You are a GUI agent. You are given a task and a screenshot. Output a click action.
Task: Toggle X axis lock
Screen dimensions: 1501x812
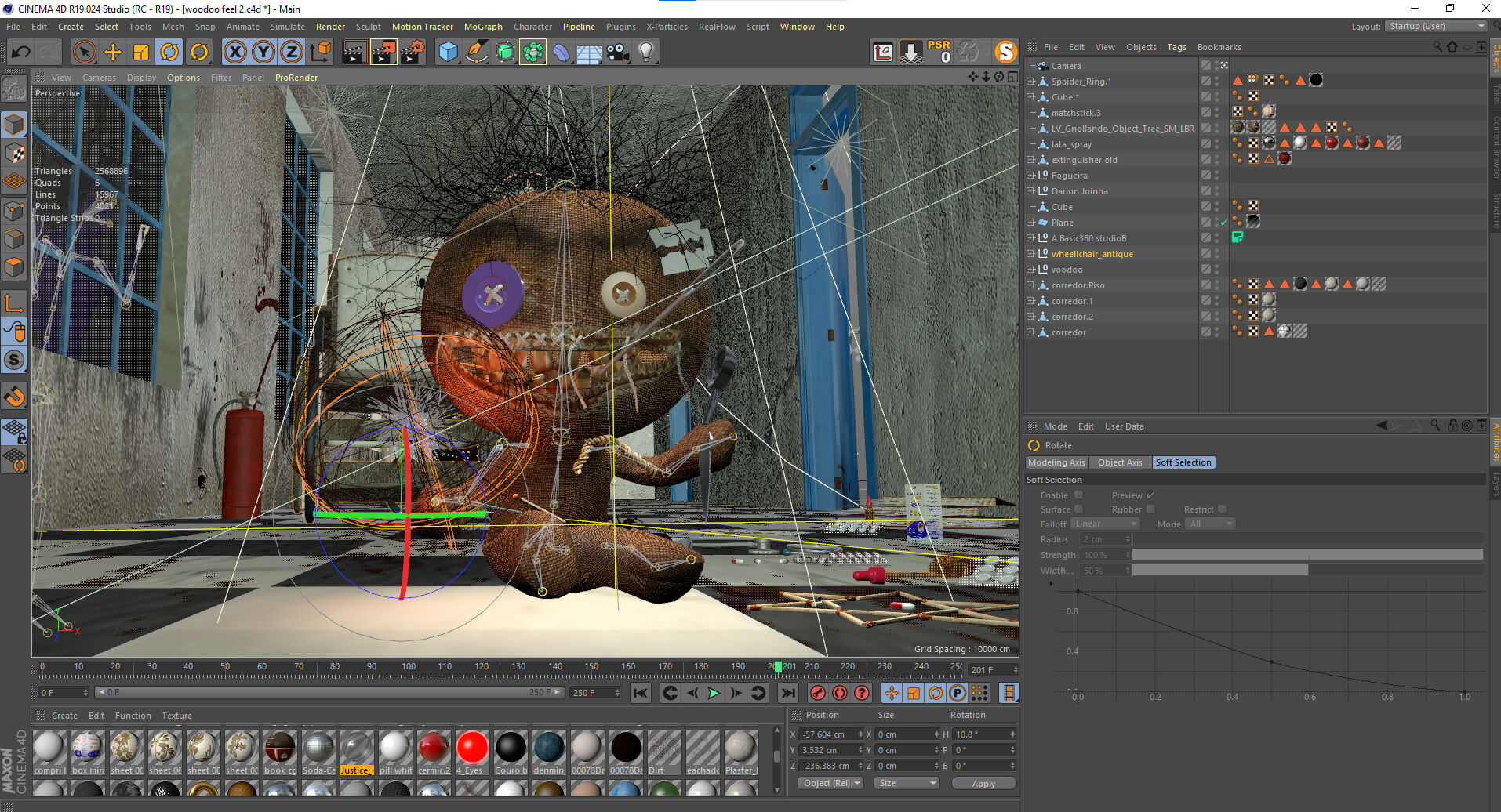click(234, 53)
